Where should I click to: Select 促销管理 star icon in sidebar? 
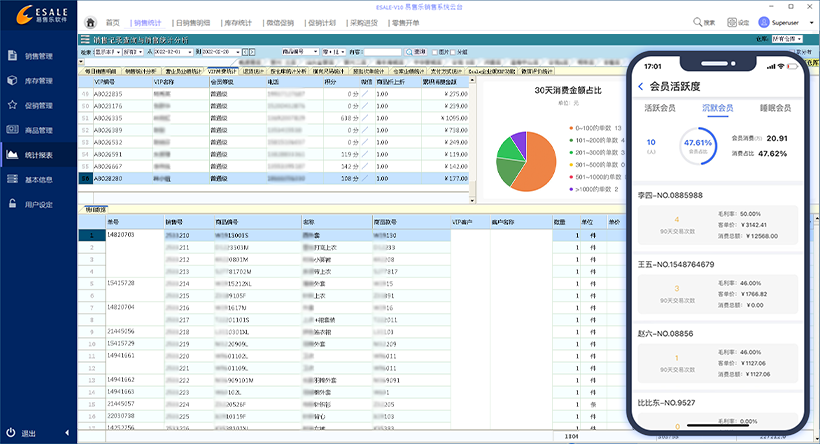coord(12,105)
